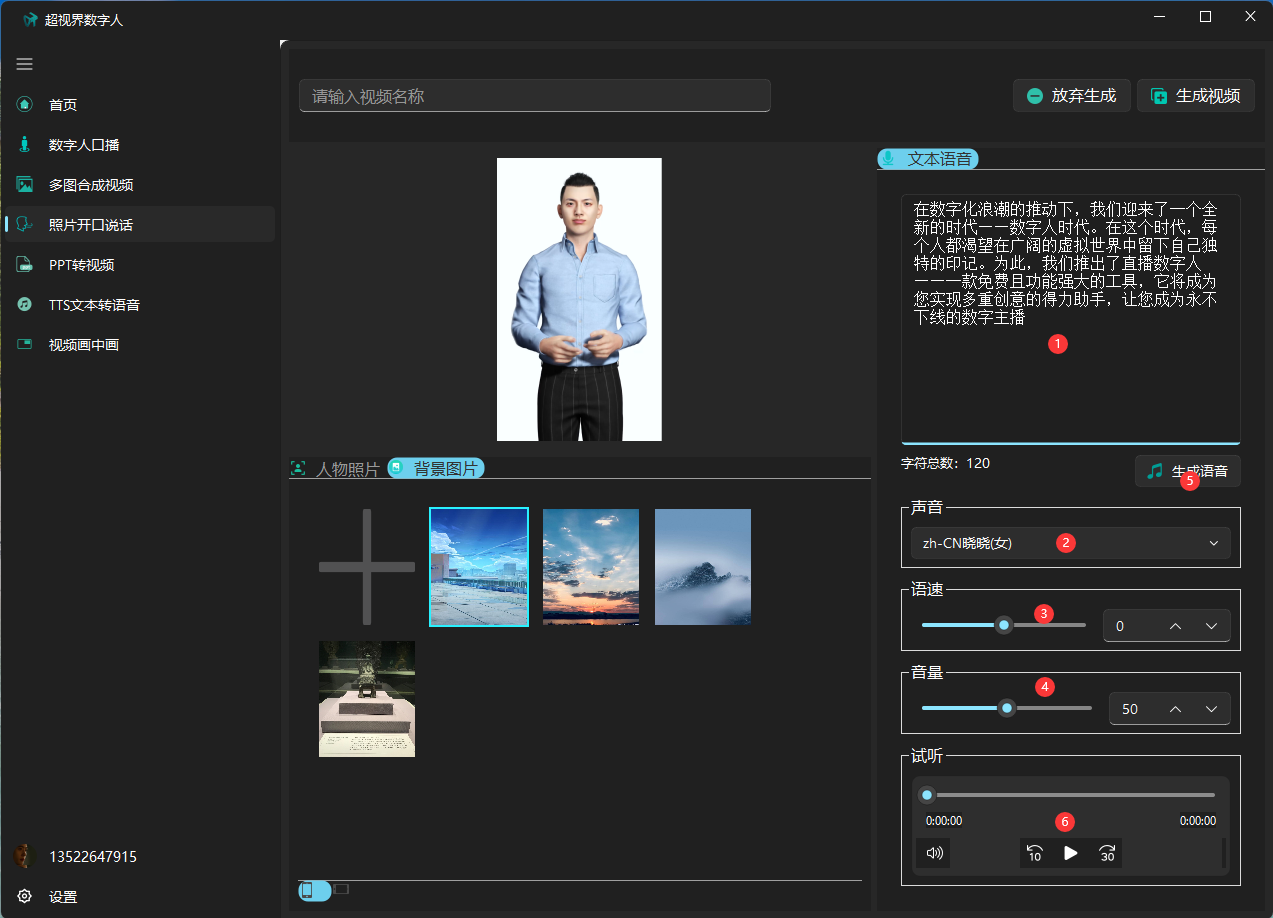Expand the 声音 voice dropdown
The image size is (1273, 918).
coord(1070,543)
